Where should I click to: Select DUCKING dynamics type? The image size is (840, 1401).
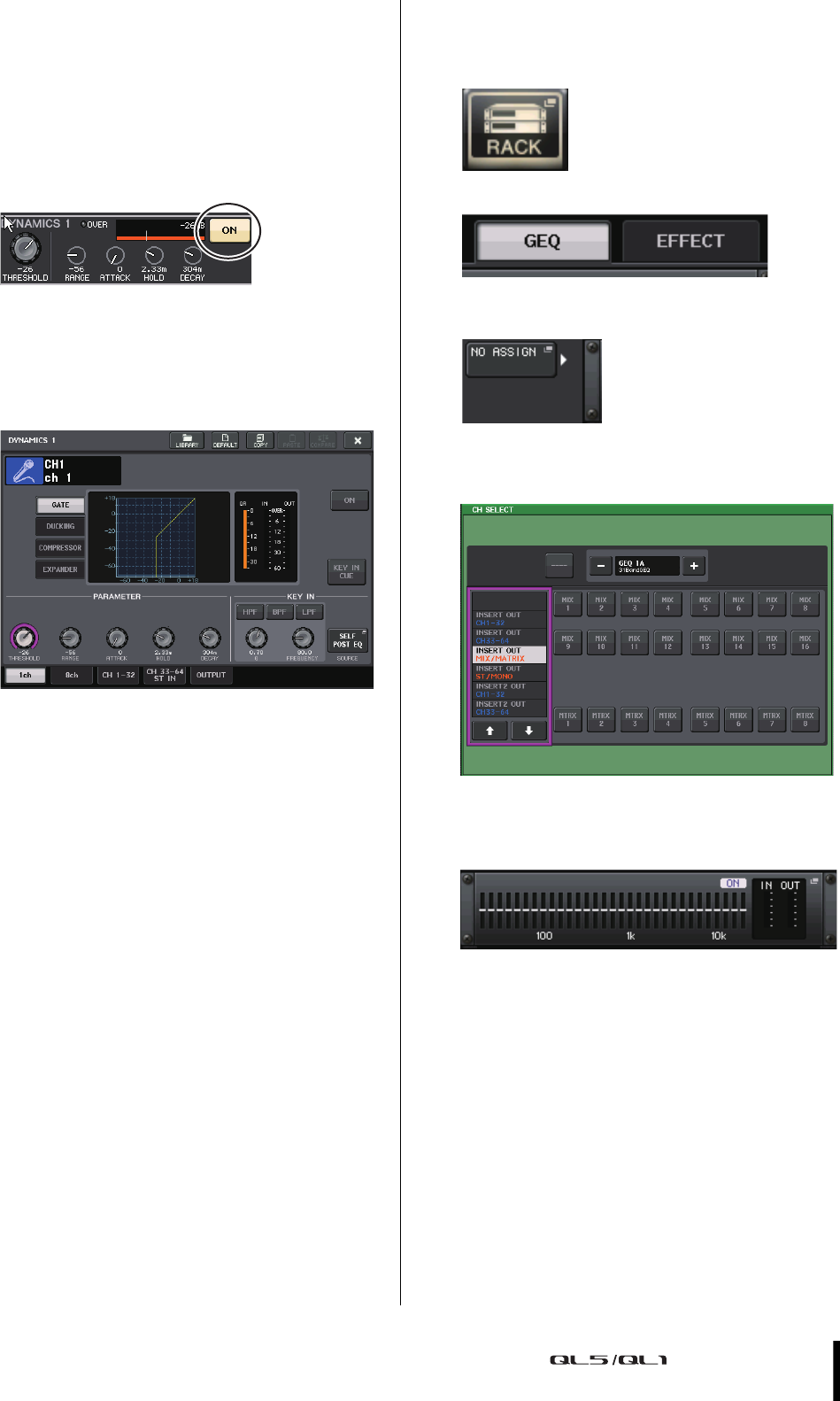click(60, 526)
